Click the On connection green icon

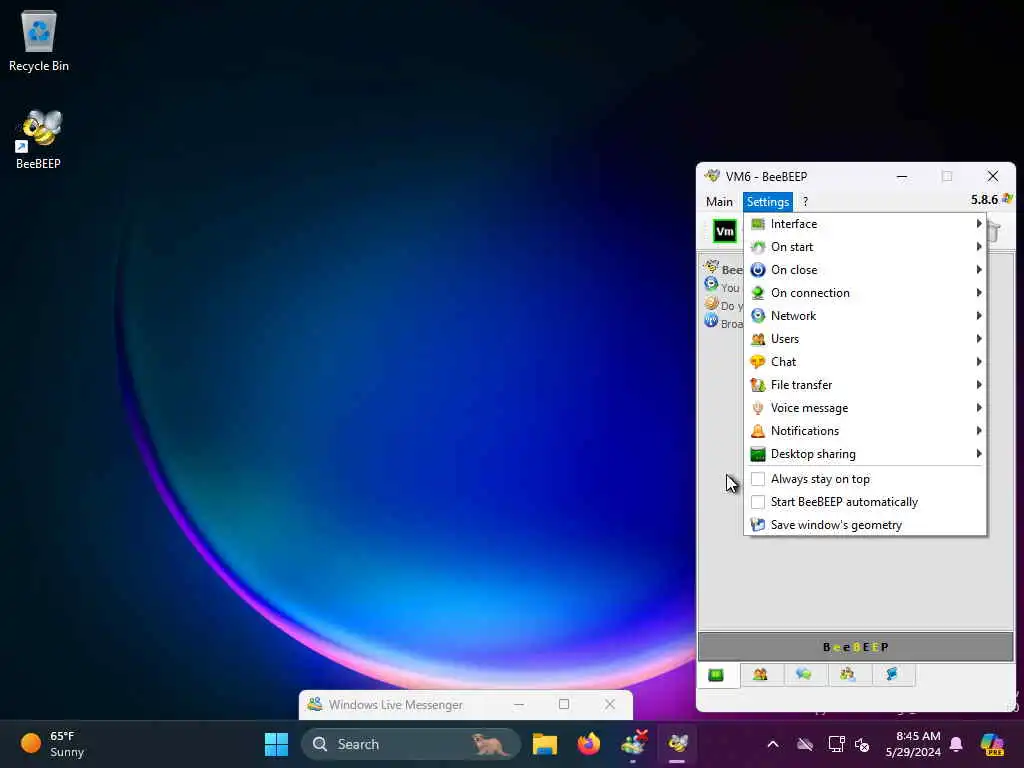(758, 293)
